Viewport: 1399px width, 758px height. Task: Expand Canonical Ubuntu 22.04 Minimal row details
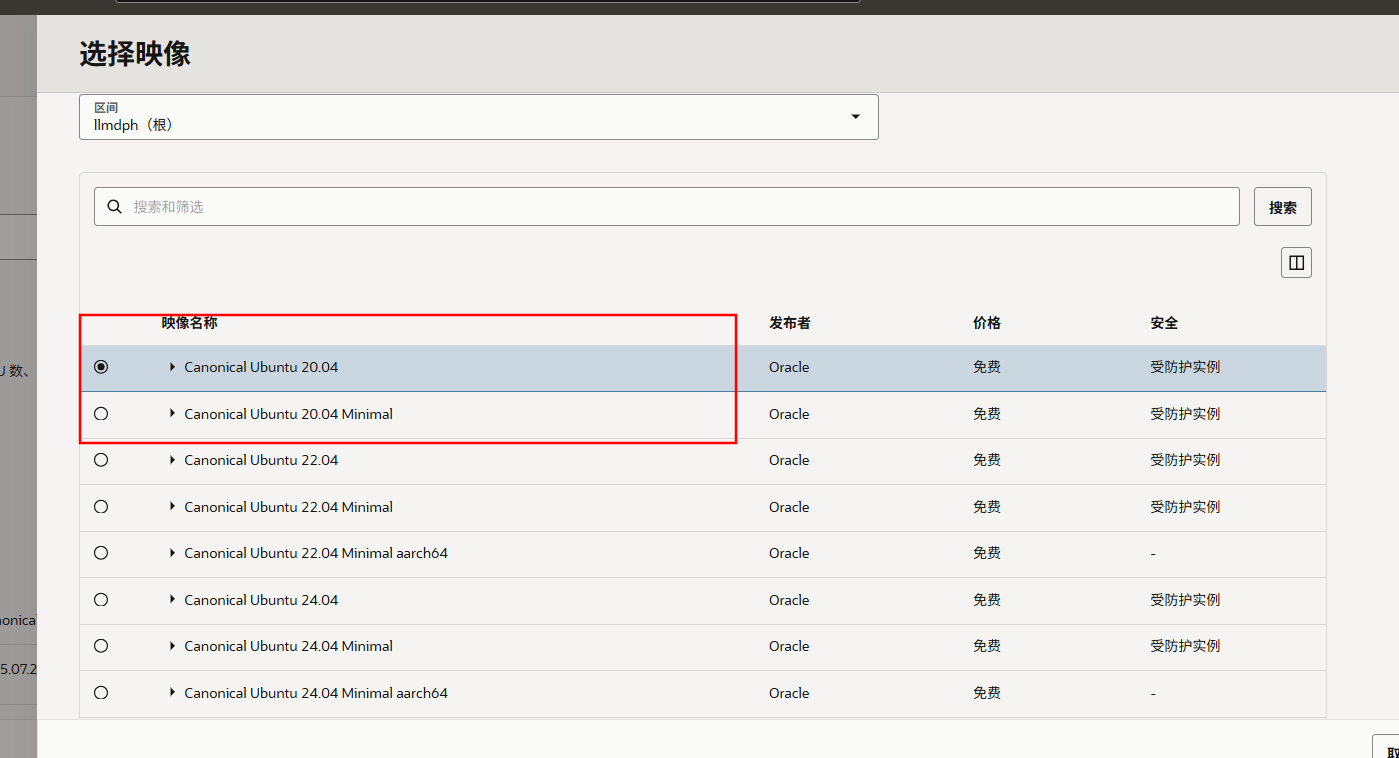click(172, 507)
